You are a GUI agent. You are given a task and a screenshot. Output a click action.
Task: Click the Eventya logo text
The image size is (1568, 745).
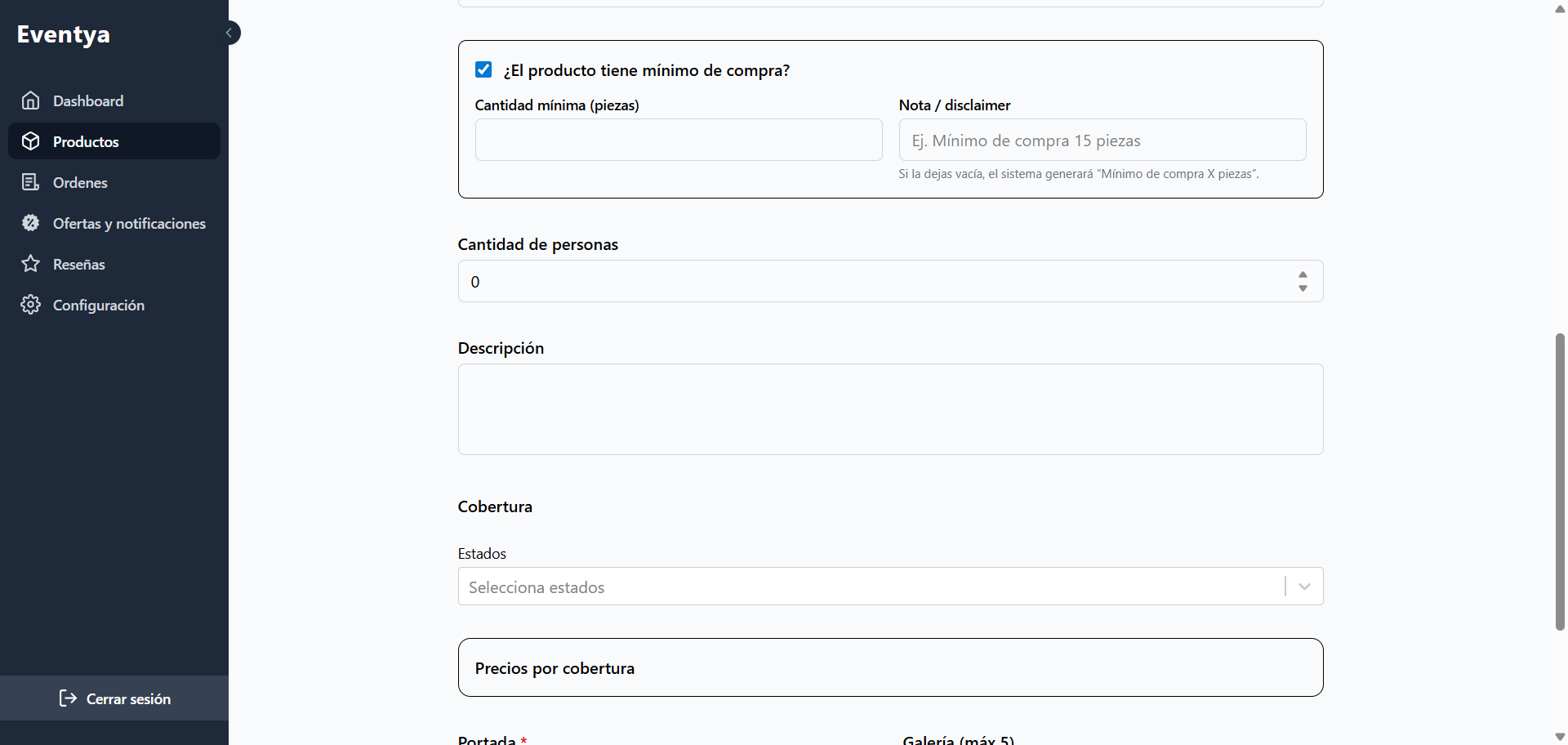(x=63, y=33)
